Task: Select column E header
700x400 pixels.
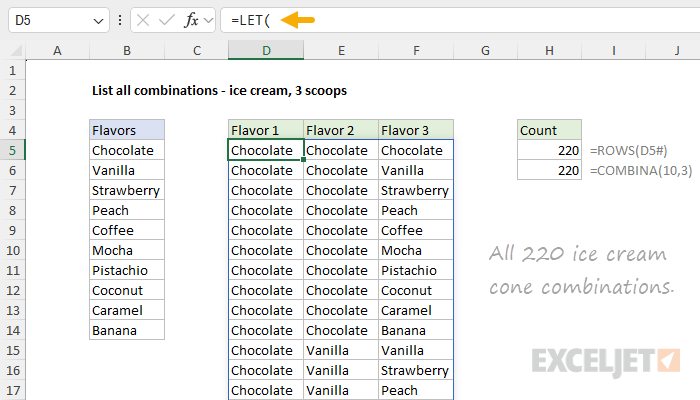Action: [341, 50]
